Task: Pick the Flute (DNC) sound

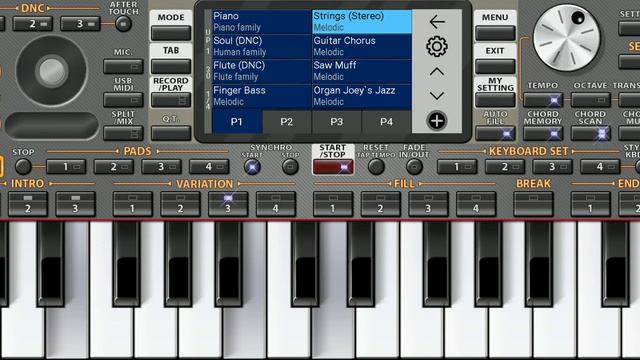Action: pos(262,71)
